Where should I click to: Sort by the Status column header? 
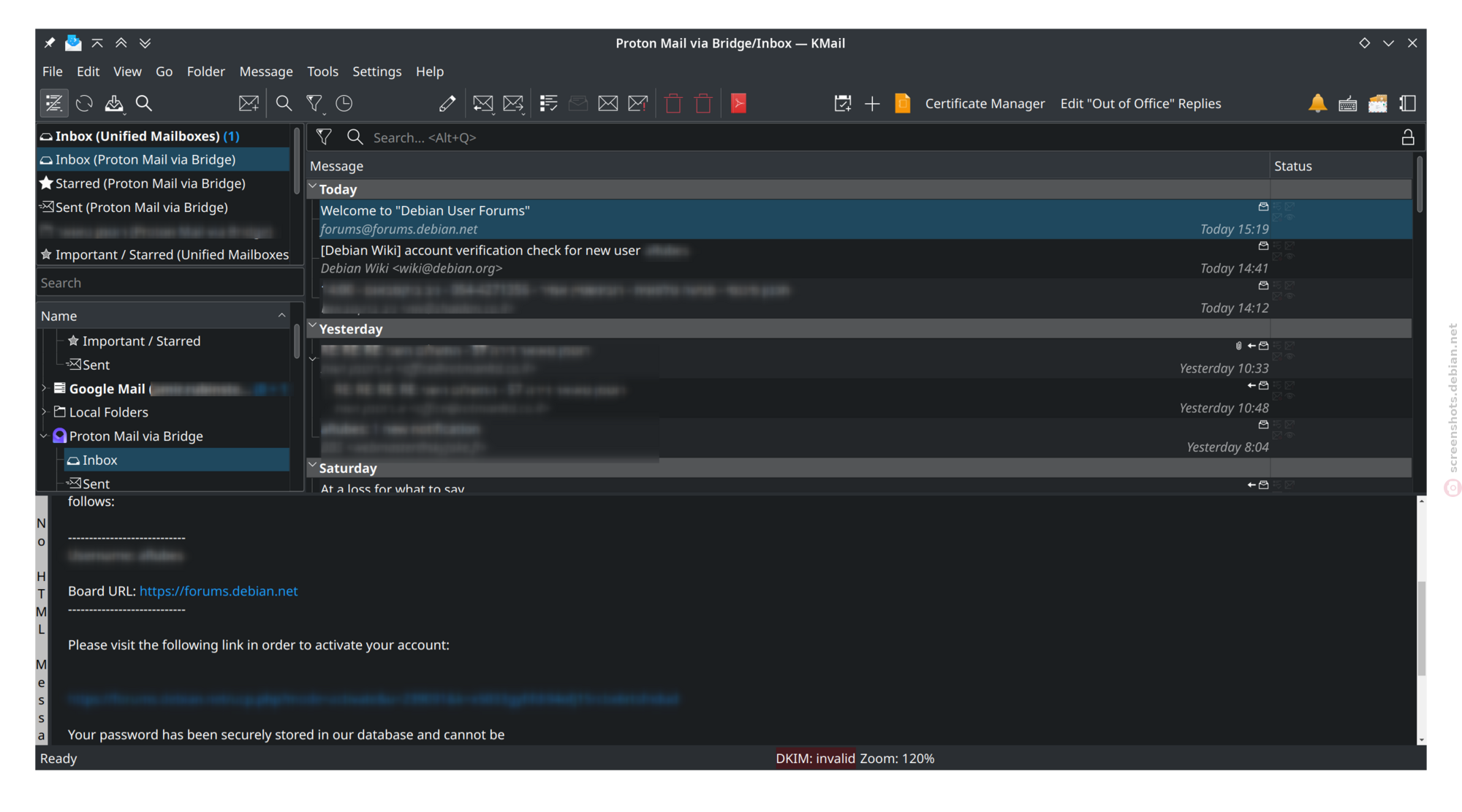(x=1341, y=166)
